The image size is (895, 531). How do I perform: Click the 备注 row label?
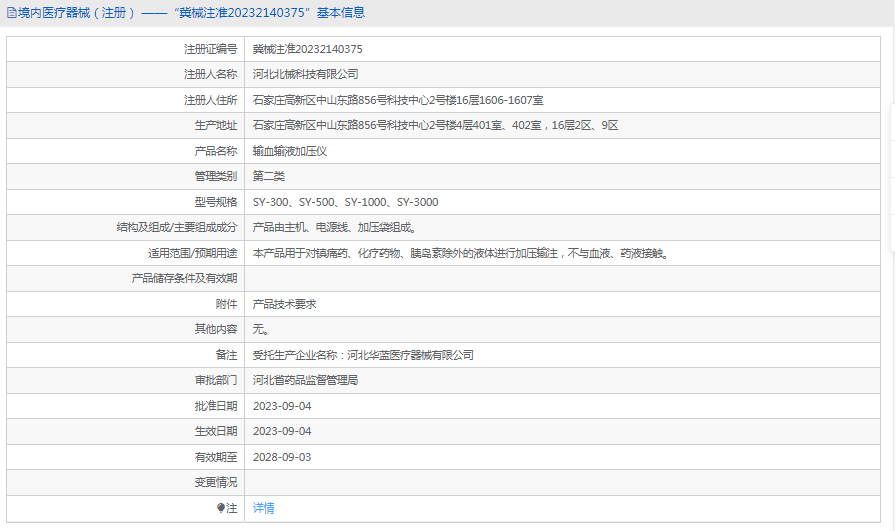tap(226, 355)
